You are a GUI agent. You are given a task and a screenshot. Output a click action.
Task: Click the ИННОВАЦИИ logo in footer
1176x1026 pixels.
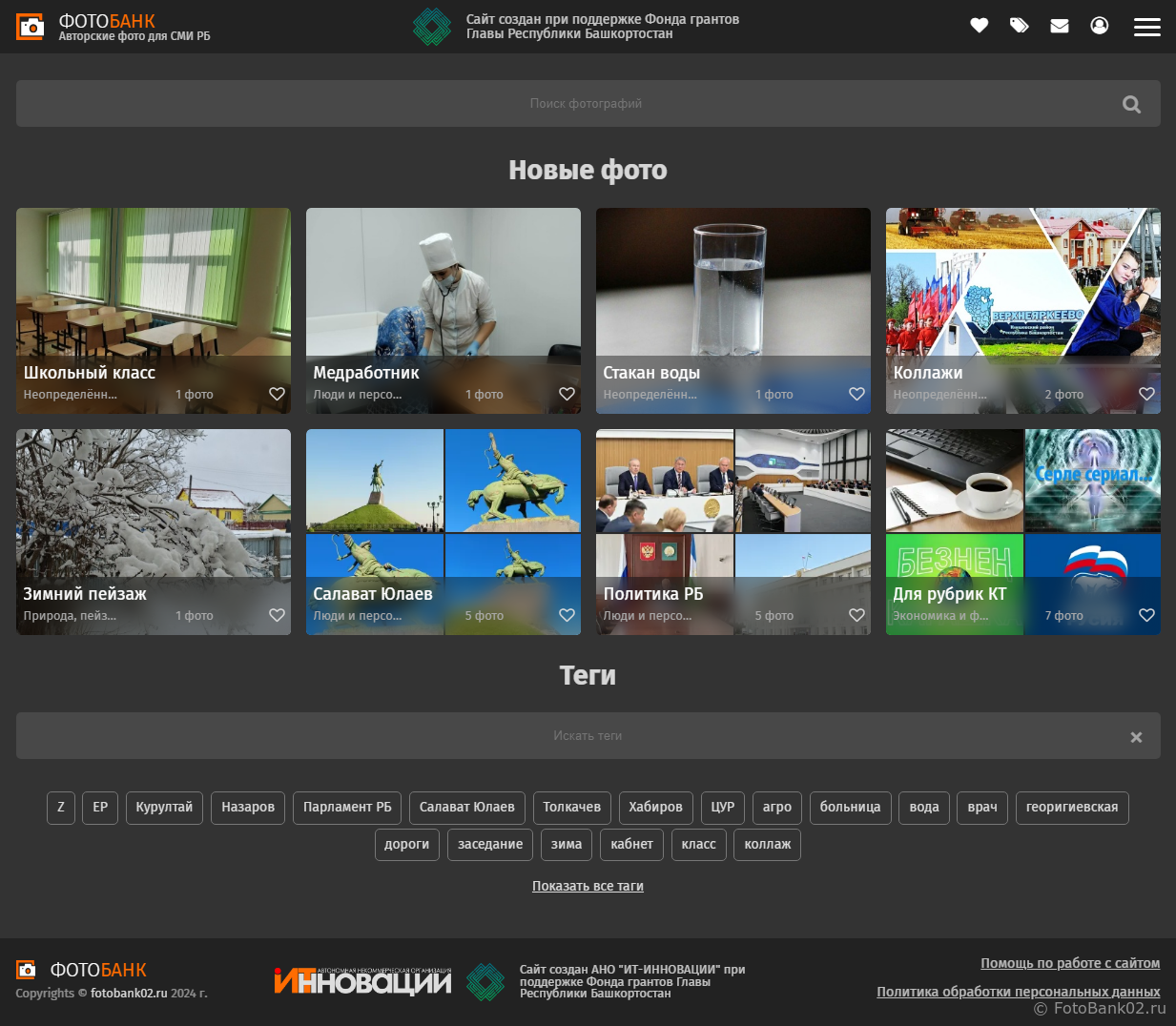coord(362,981)
